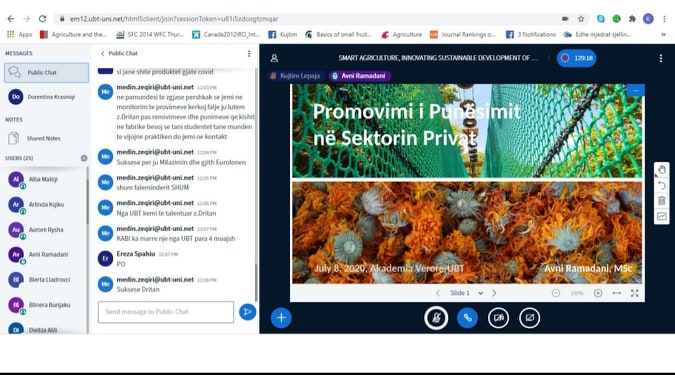Viewport: 675px width, 375px height.
Task: Toggle the user list panel icon
Action: (274, 58)
